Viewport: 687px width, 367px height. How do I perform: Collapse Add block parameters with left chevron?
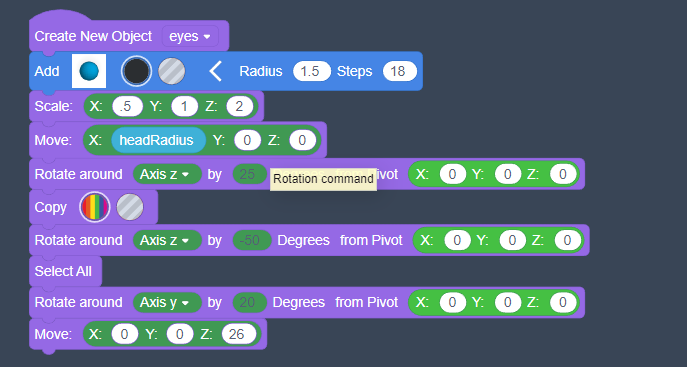216,71
